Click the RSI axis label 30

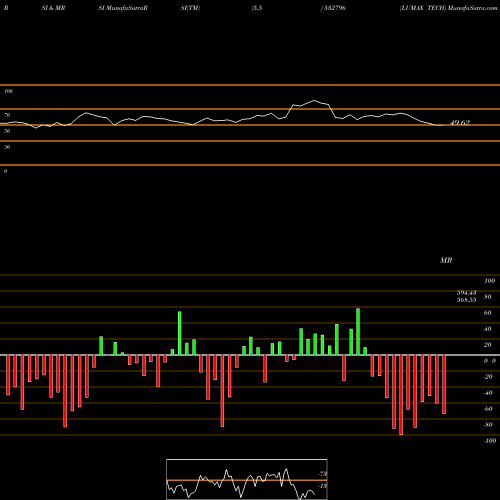[x=7, y=147]
